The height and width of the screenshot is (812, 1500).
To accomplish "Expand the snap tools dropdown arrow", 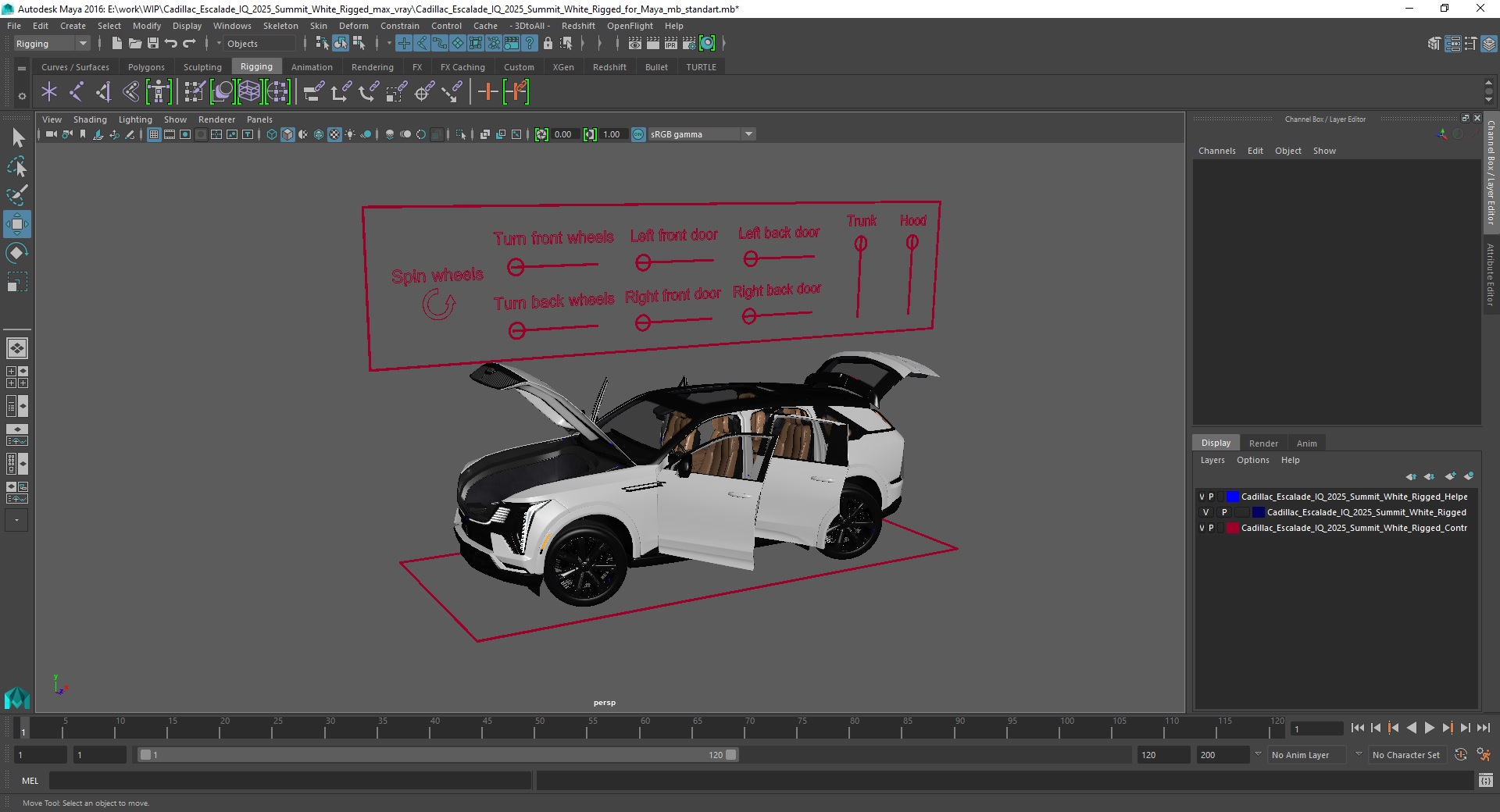I will point(388,44).
